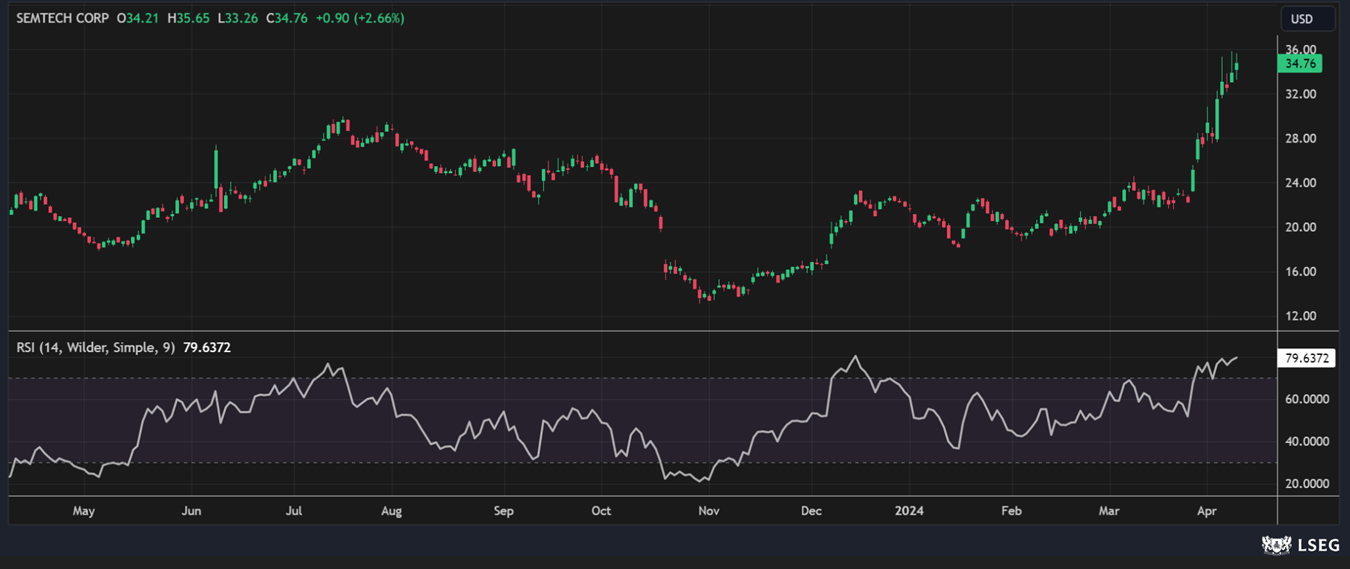1350x569 pixels.
Task: Click the 12.00 price axis label
Action: click(1300, 316)
